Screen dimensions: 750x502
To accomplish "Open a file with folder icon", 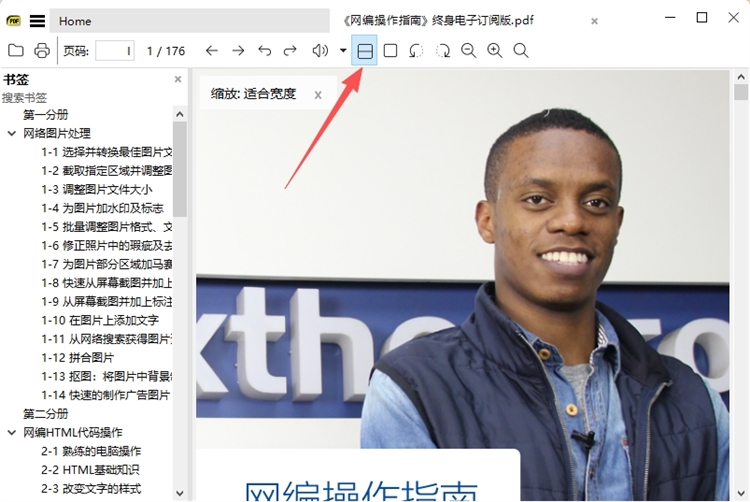I will [16, 50].
